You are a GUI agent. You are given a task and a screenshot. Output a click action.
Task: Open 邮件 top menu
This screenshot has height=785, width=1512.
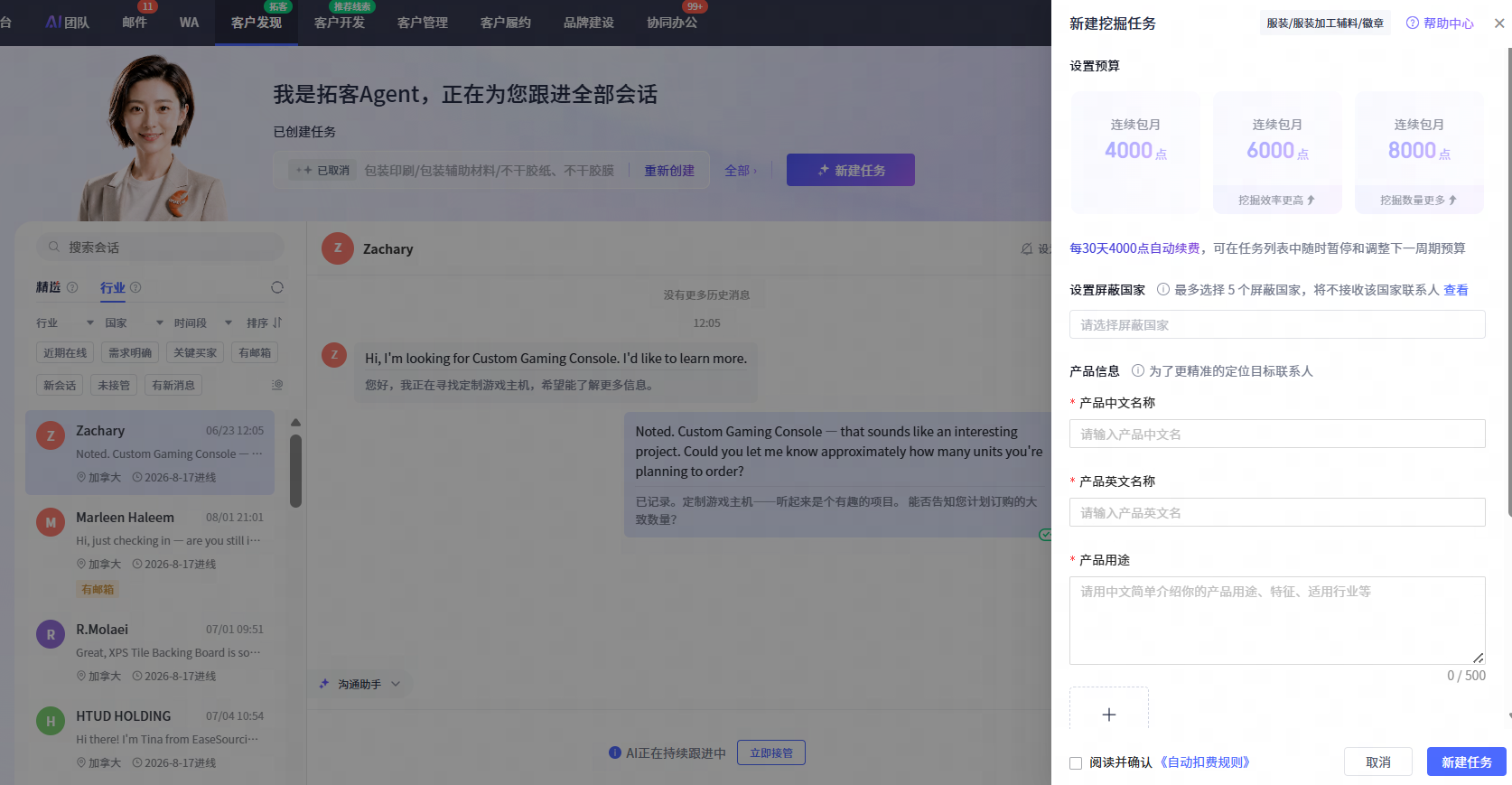(135, 23)
